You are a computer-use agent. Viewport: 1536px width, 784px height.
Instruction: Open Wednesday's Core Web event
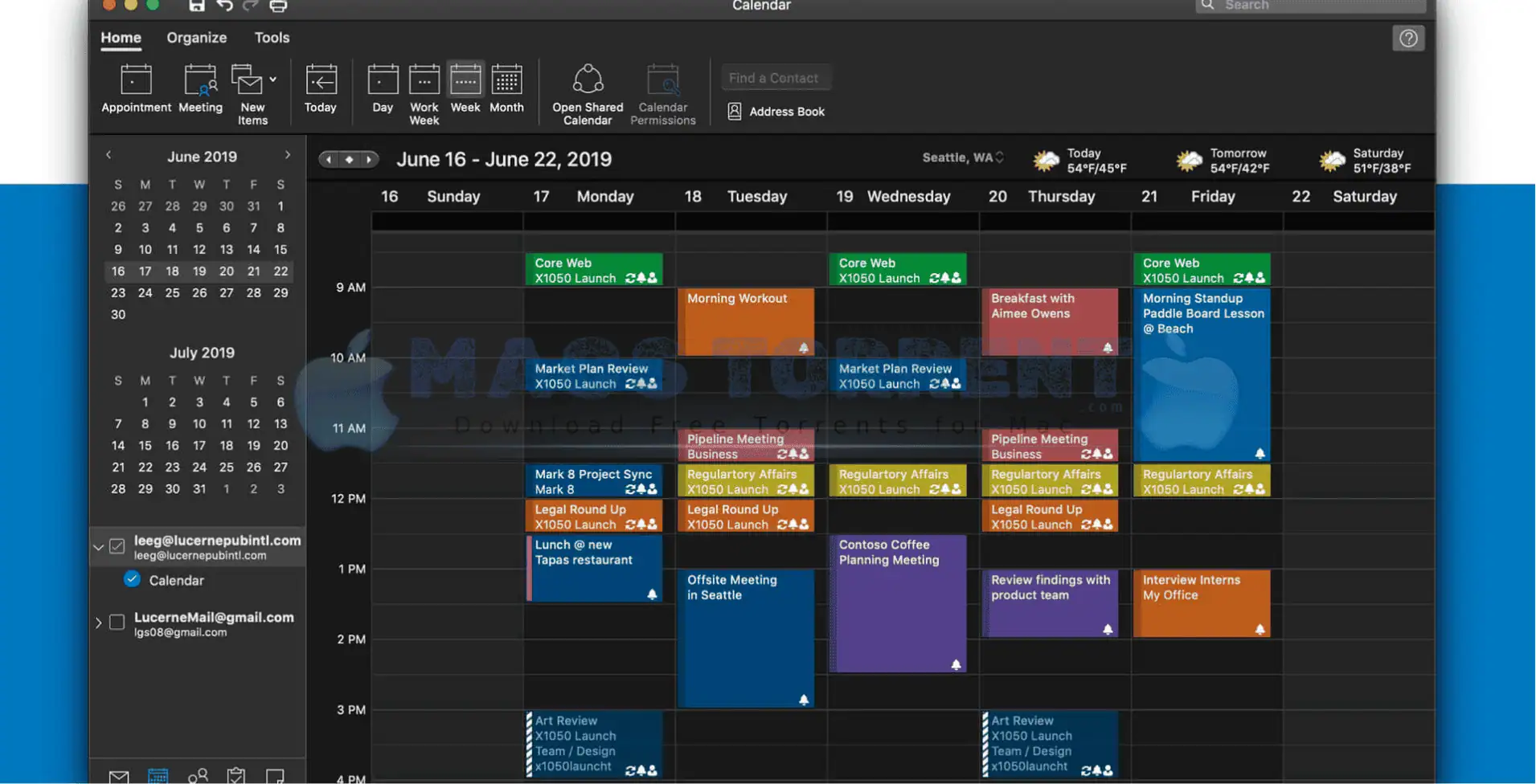[898, 270]
